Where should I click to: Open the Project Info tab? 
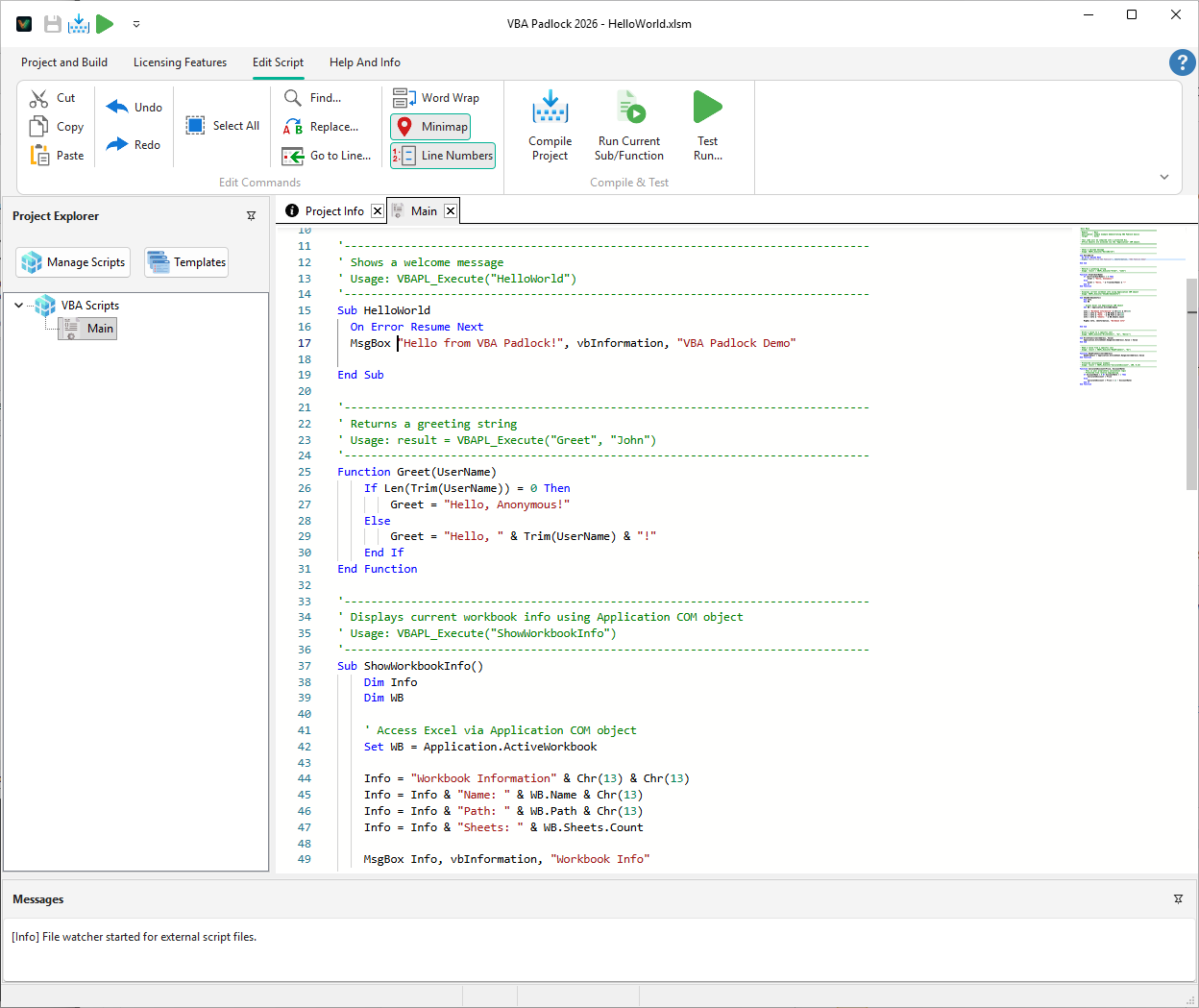pyautogui.click(x=335, y=210)
